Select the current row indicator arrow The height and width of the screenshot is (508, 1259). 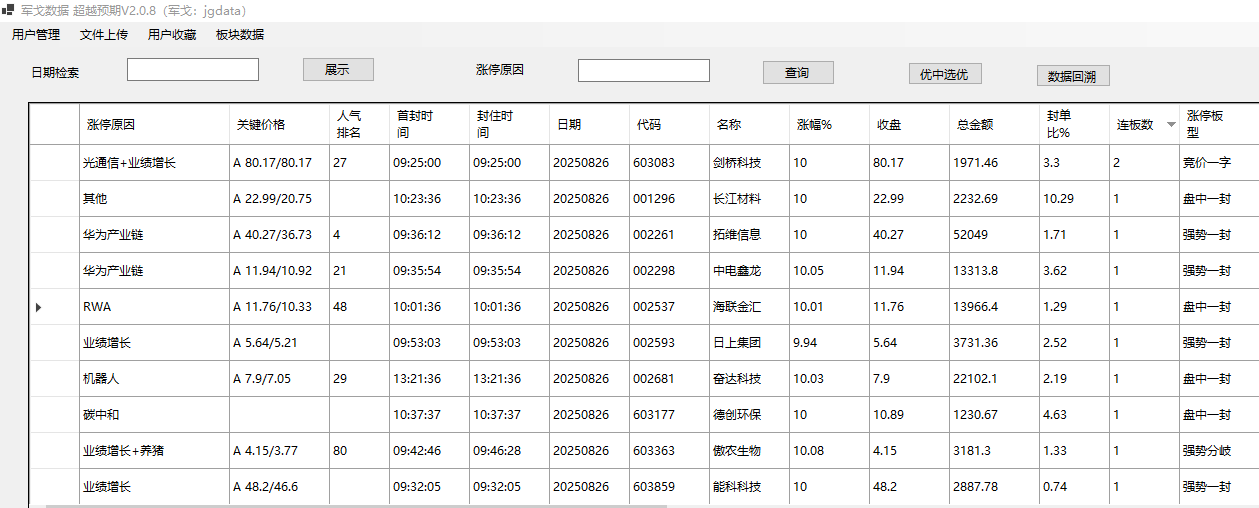tap(39, 307)
